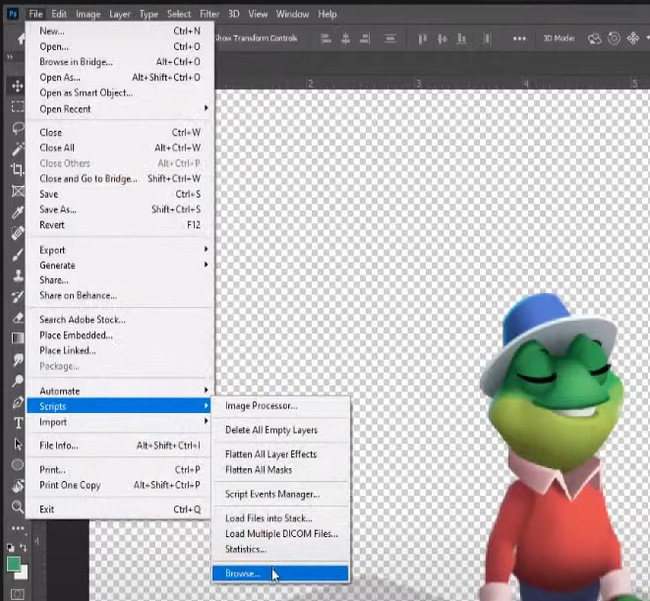650x601 pixels.
Task: Click the foreground color swatch
Action: 13,563
